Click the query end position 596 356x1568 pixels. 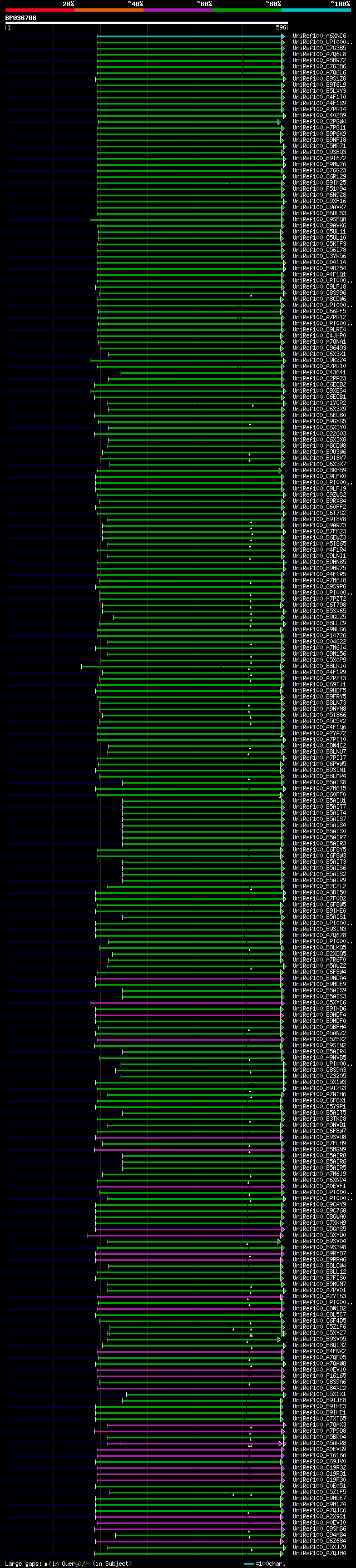coord(280,27)
